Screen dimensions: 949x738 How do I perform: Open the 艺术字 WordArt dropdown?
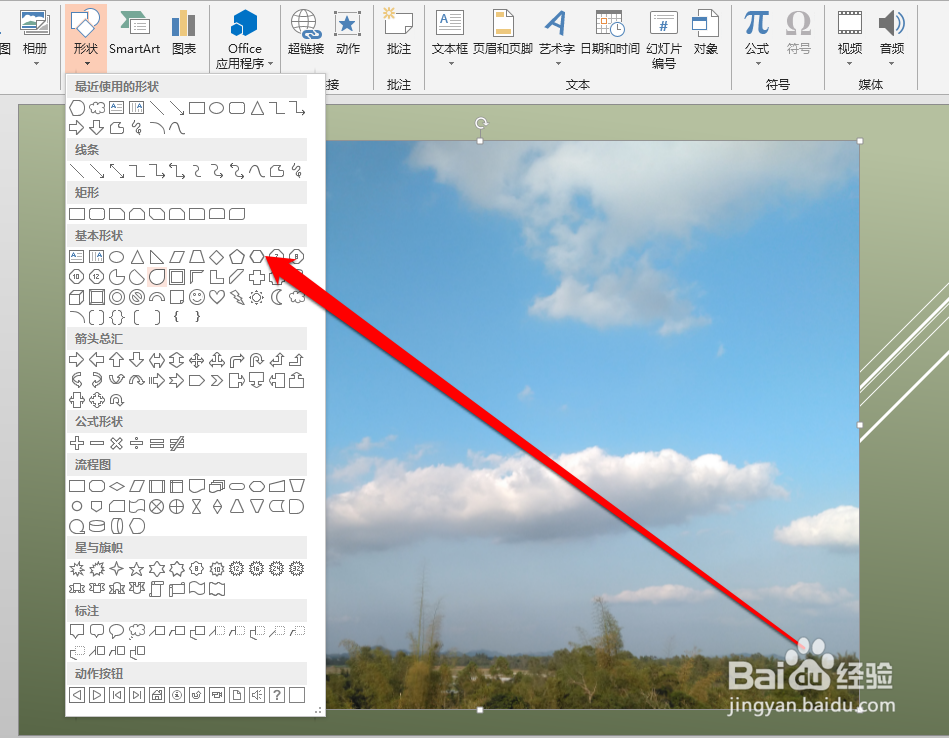pos(556,38)
